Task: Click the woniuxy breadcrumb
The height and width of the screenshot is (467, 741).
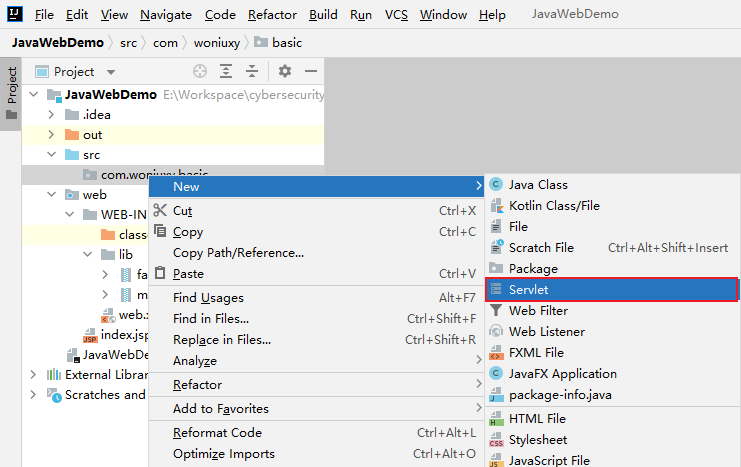Action: (217, 43)
